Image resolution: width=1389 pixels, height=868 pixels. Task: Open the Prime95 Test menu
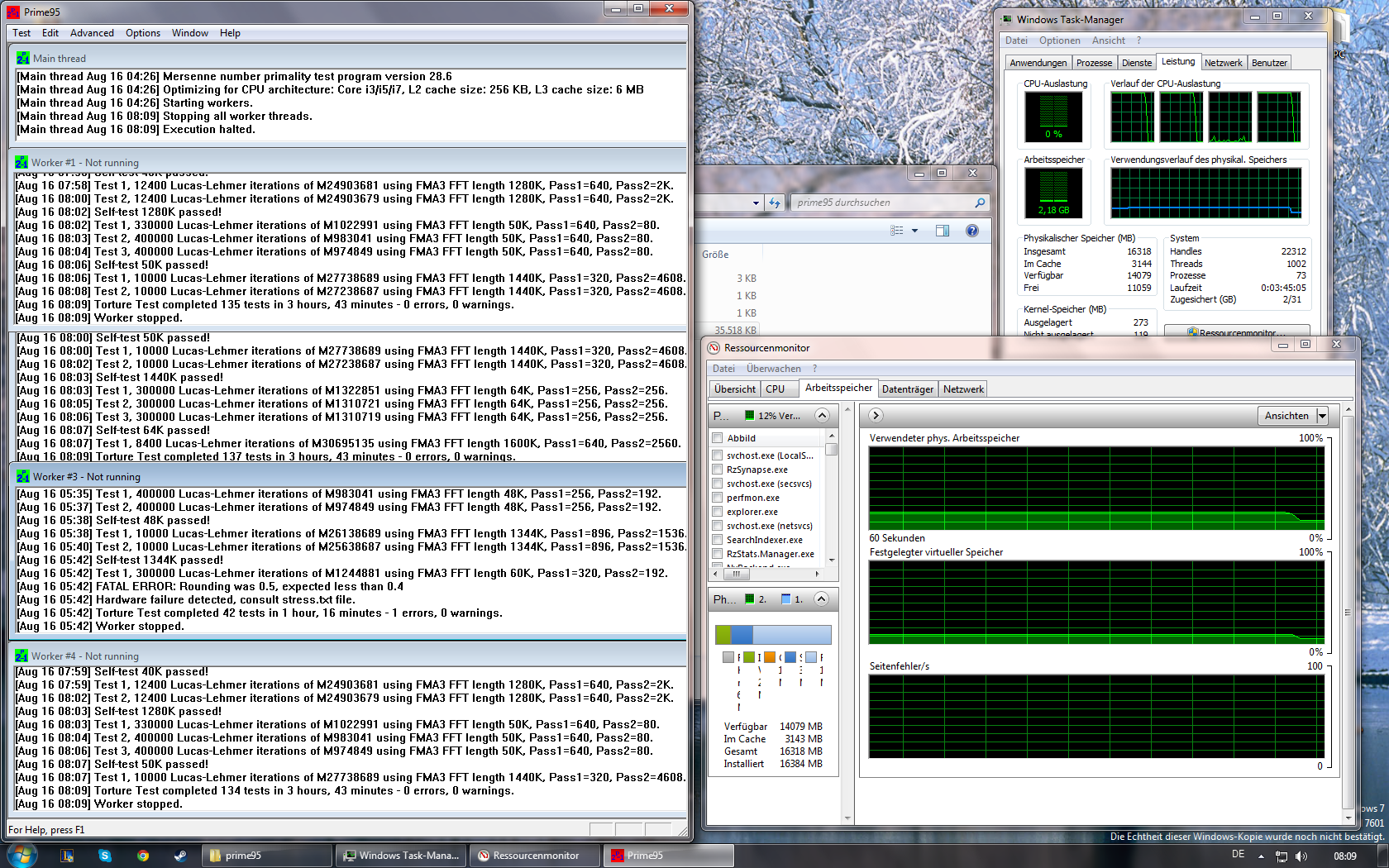tap(21, 33)
